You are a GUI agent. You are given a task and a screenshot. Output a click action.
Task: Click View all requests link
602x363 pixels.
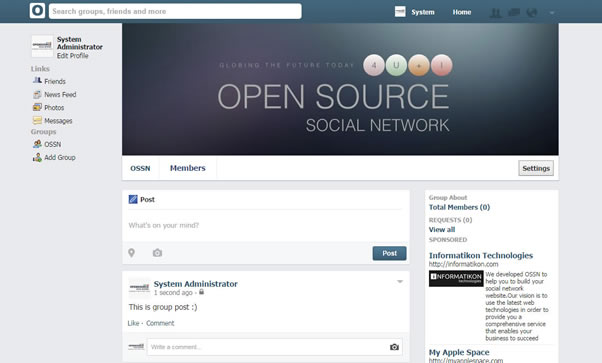(x=442, y=230)
